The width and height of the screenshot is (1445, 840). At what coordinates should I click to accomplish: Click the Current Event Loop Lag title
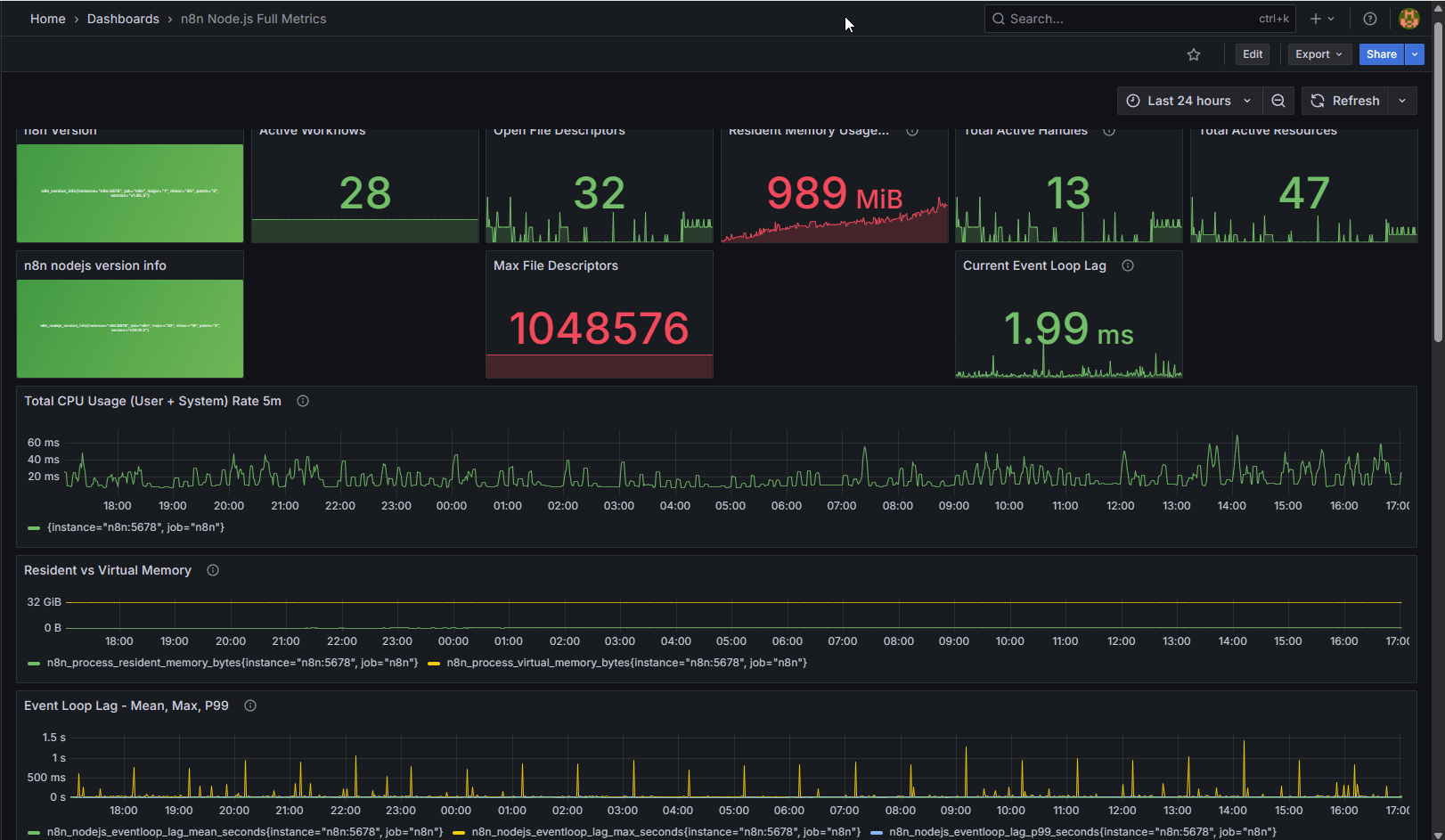1034,265
